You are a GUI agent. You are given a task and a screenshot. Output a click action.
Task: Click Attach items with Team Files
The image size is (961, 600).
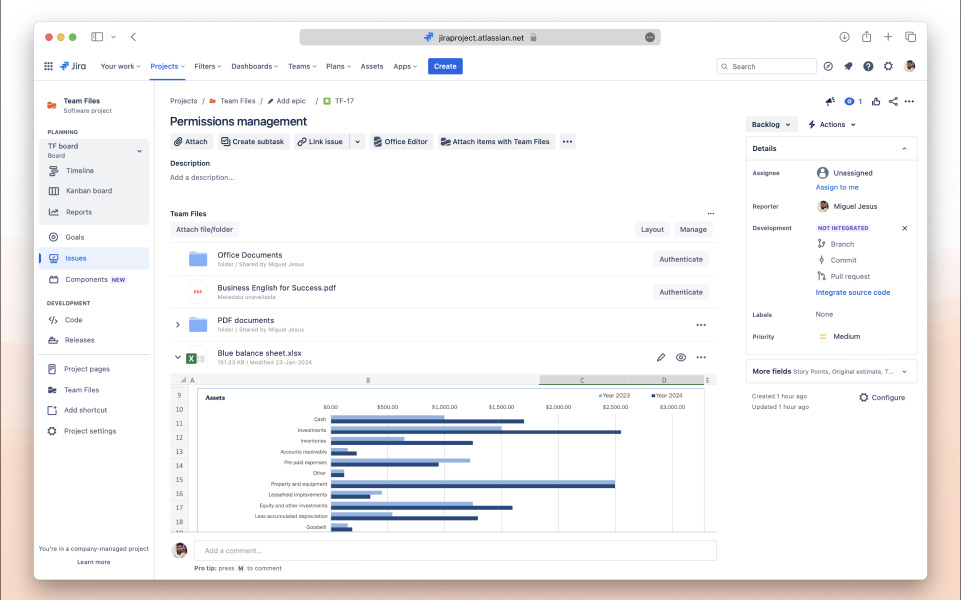coord(496,142)
